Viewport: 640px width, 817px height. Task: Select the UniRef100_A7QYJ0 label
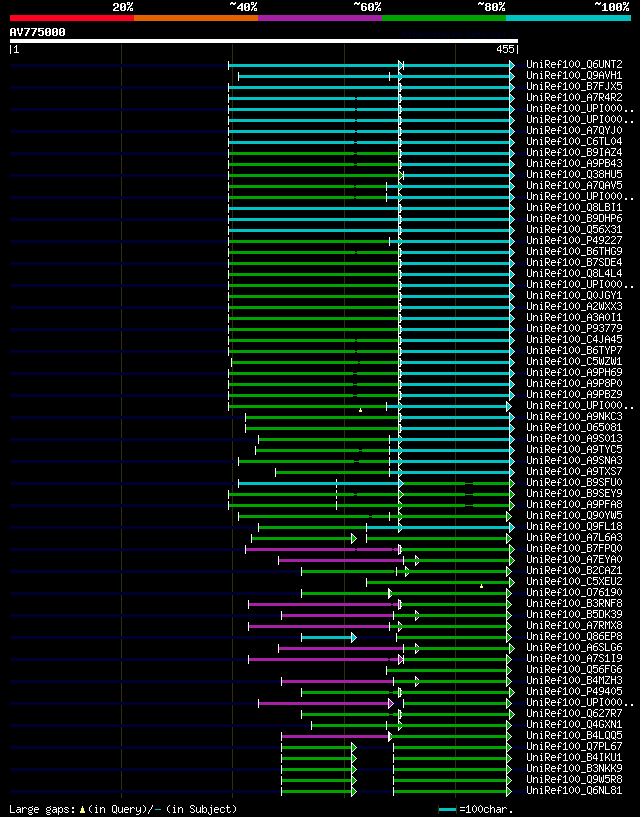click(574, 130)
